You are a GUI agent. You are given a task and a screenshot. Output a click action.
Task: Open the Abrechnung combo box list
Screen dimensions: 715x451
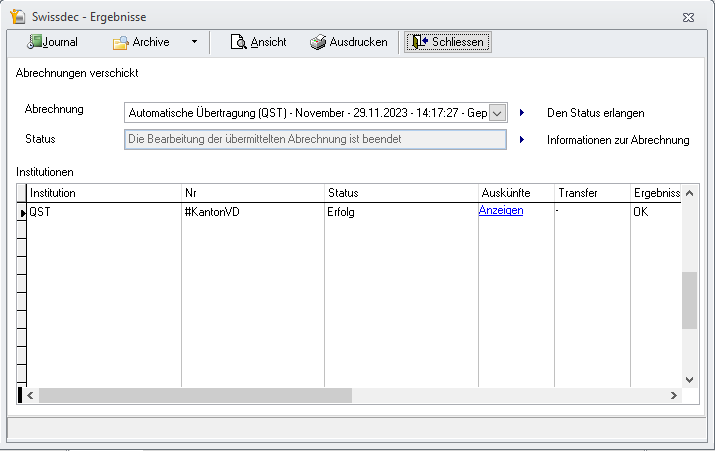[x=497, y=113]
